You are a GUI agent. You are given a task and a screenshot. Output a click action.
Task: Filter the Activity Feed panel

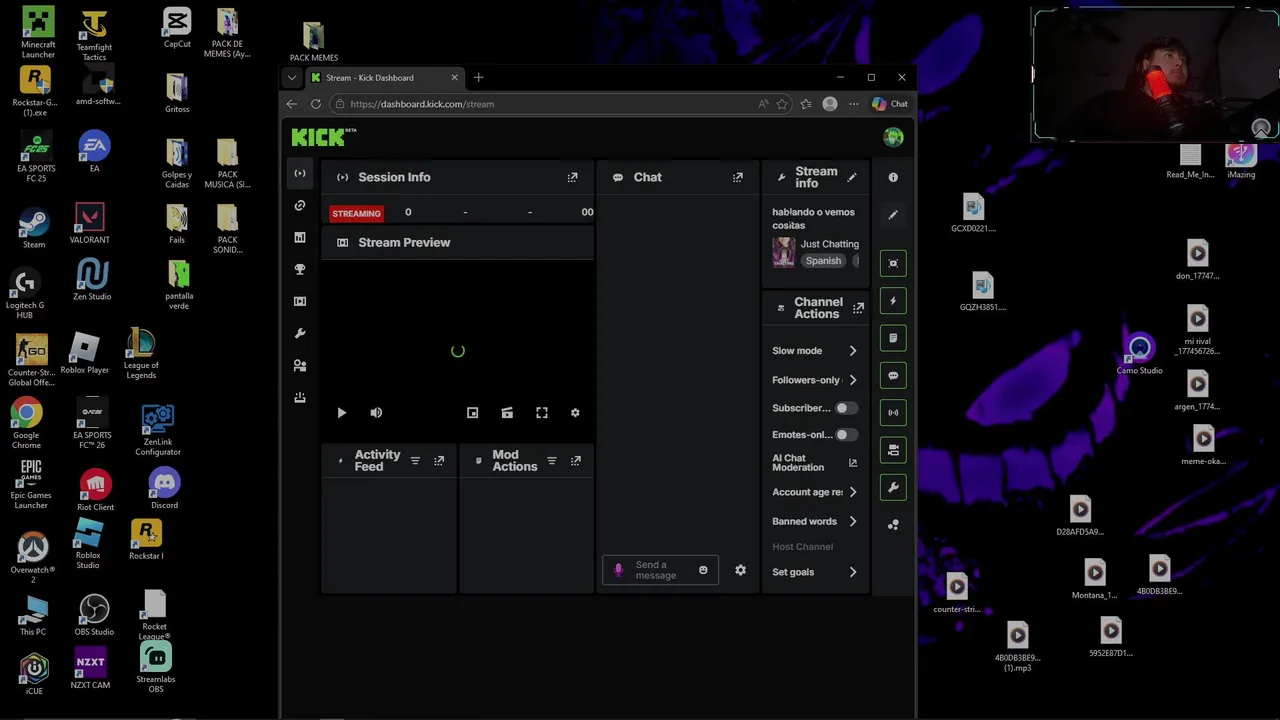pyautogui.click(x=415, y=461)
